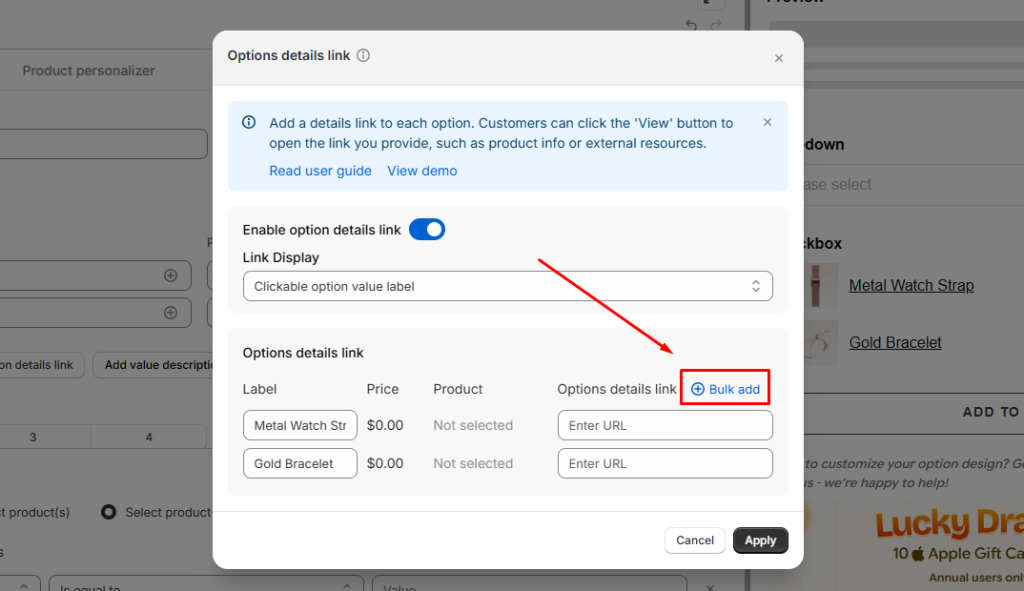This screenshot has height=591, width=1024.
Task: Open the Link Display dropdown
Action: 507,286
